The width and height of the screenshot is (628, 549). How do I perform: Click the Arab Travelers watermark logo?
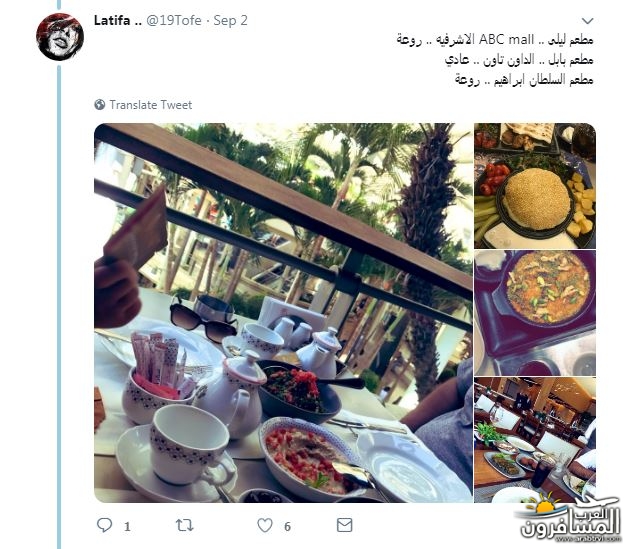[x=567, y=518]
